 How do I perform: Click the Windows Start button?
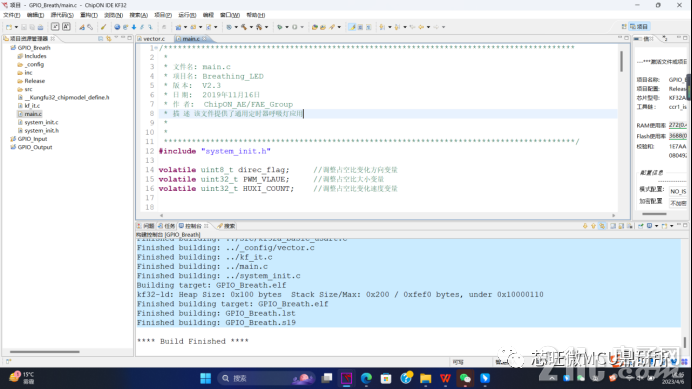click(x=205, y=378)
